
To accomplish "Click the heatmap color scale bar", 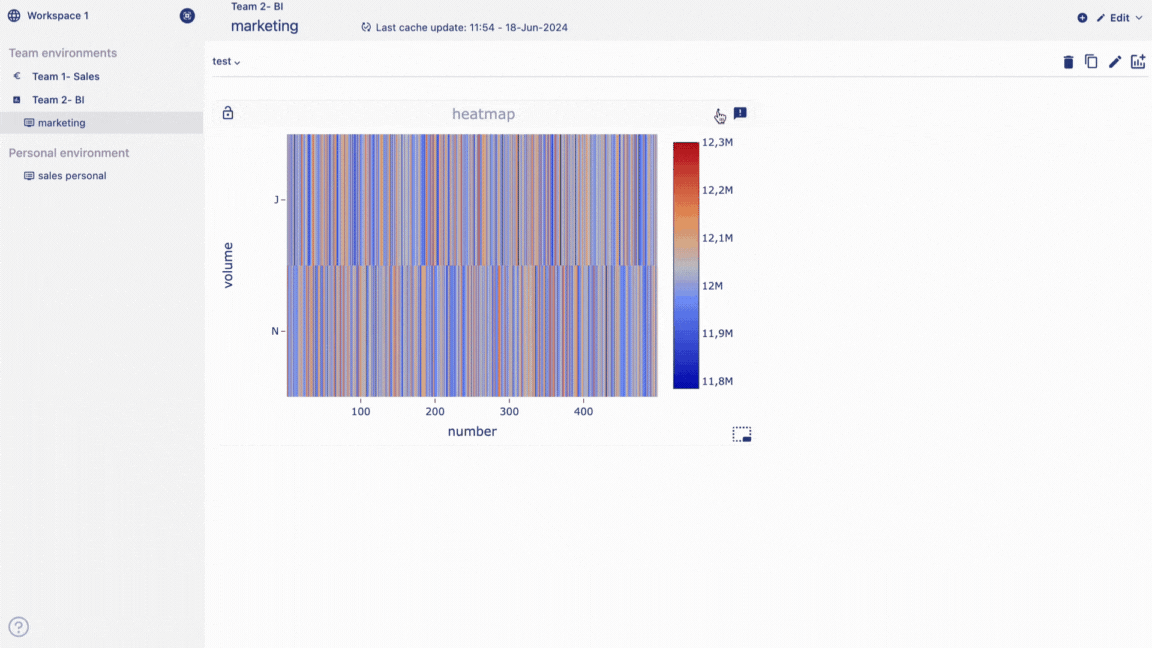I will 685,265.
